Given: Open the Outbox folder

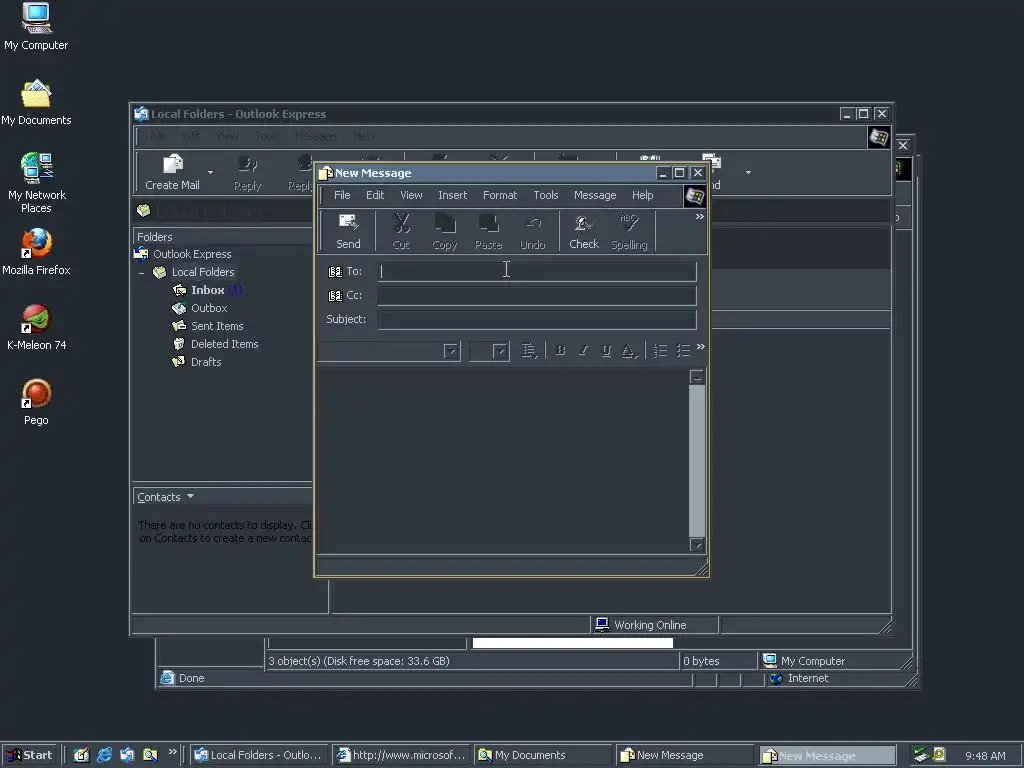Looking at the screenshot, I should 208,308.
